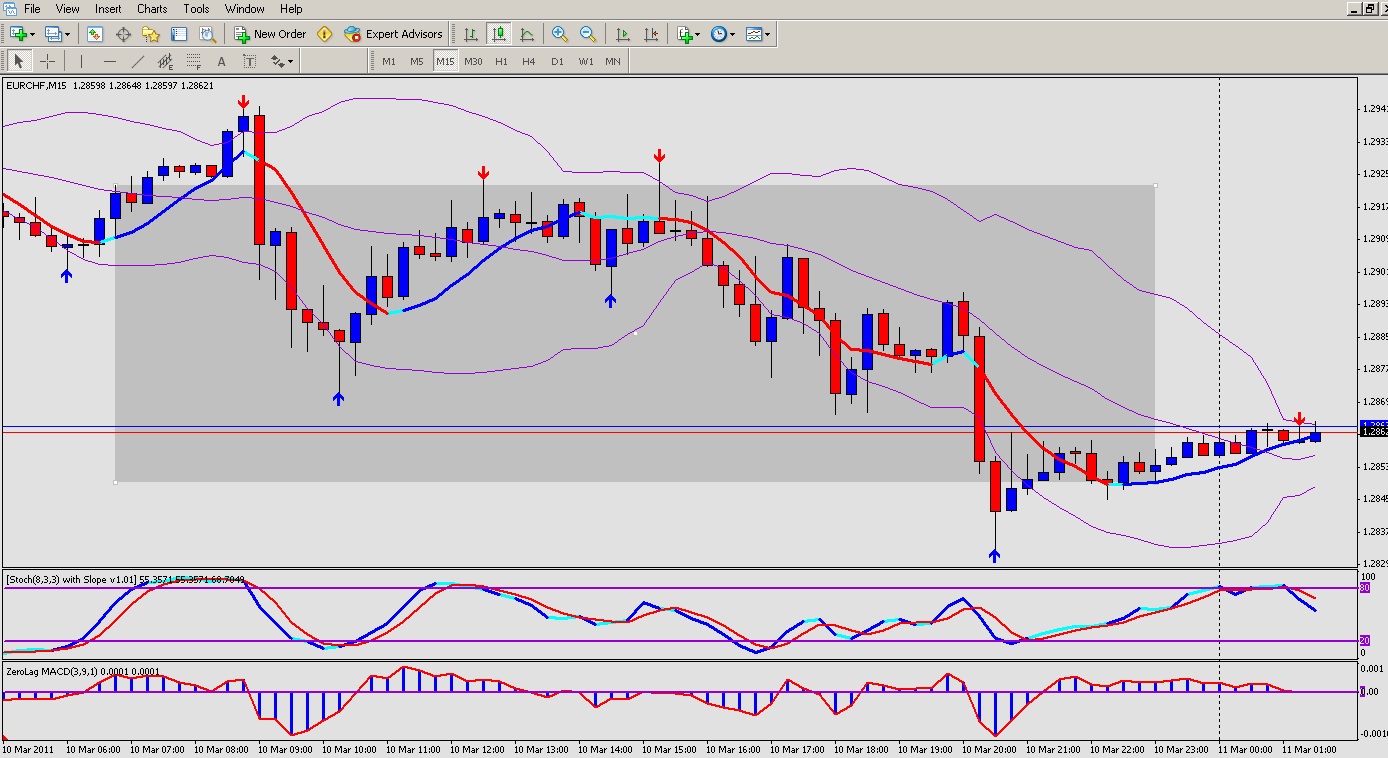The image size is (1388, 758).
Task: Switch to the D1 daily timeframe
Action: click(x=558, y=61)
